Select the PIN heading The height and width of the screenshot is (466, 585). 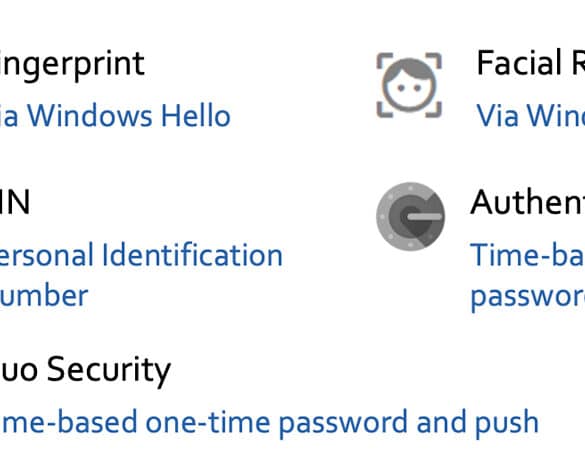(15, 202)
